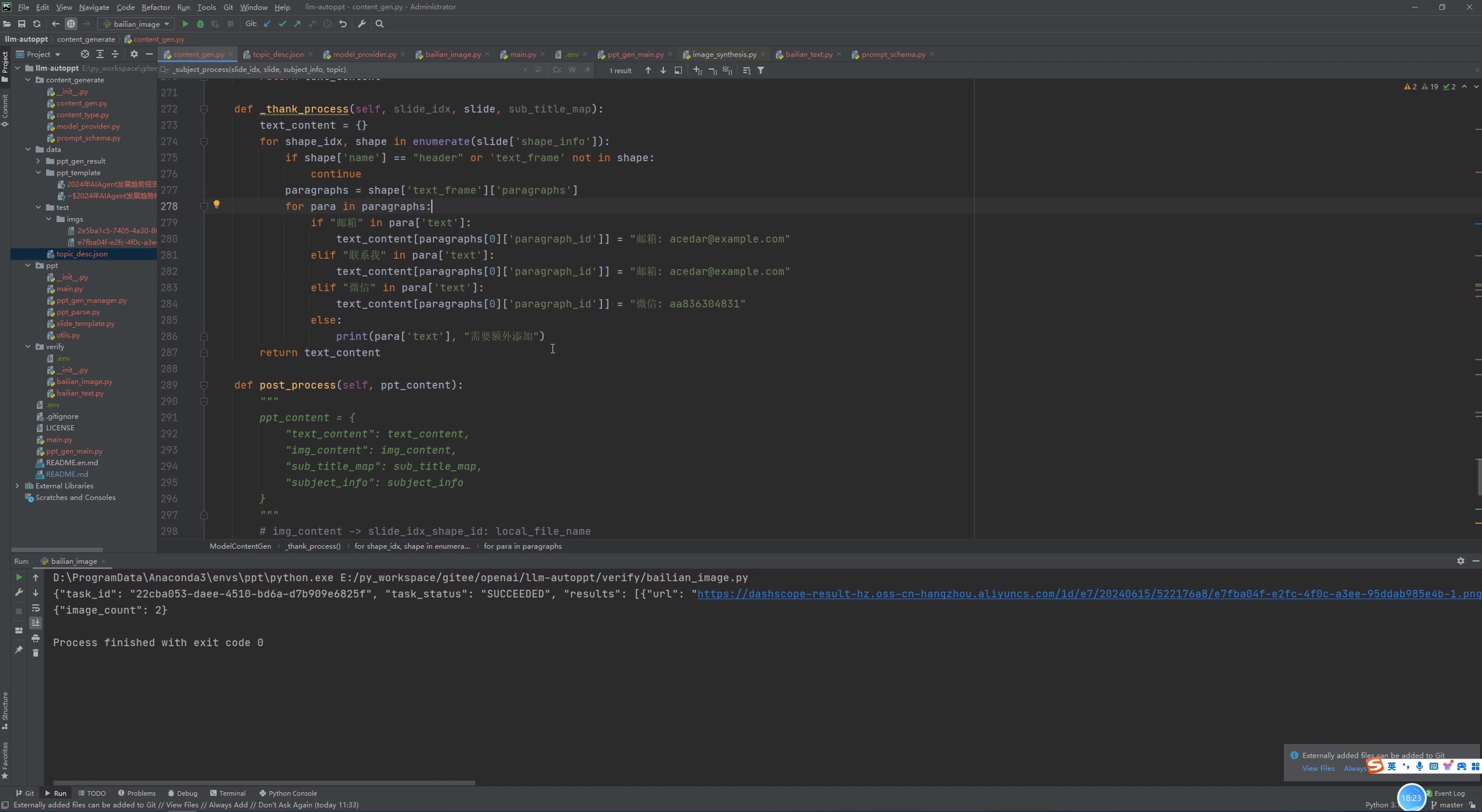Viewport: 1482px width, 812px height.
Task: Start debugging with the bug icon
Action: click(200, 24)
